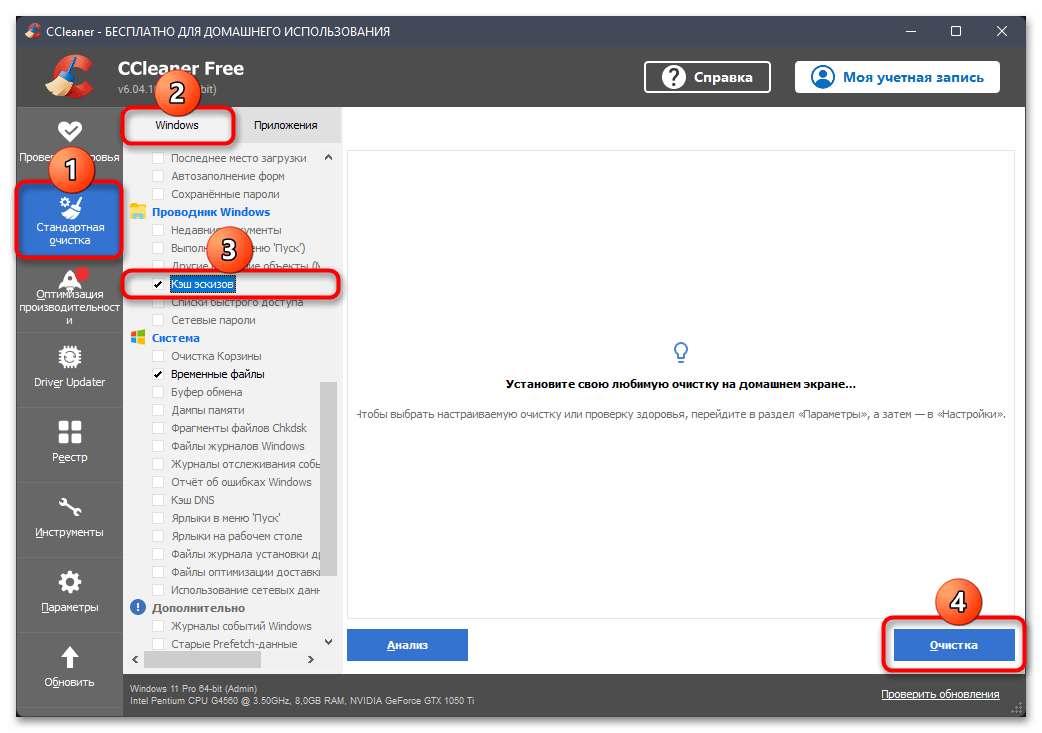Click the lightbulb tip icon

[x=680, y=352]
